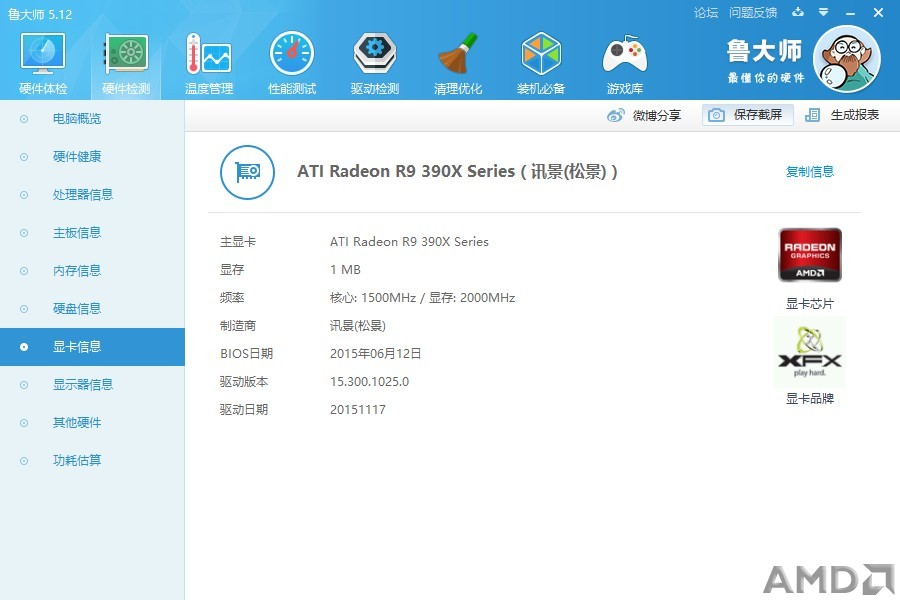The image size is (900, 600).
Task: Close the 鲁大师 window
Action: click(x=878, y=12)
